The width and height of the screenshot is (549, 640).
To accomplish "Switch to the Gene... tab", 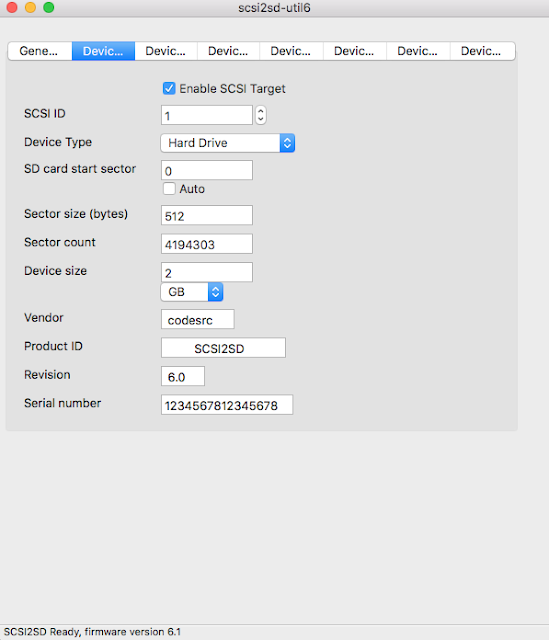I will click(40, 51).
